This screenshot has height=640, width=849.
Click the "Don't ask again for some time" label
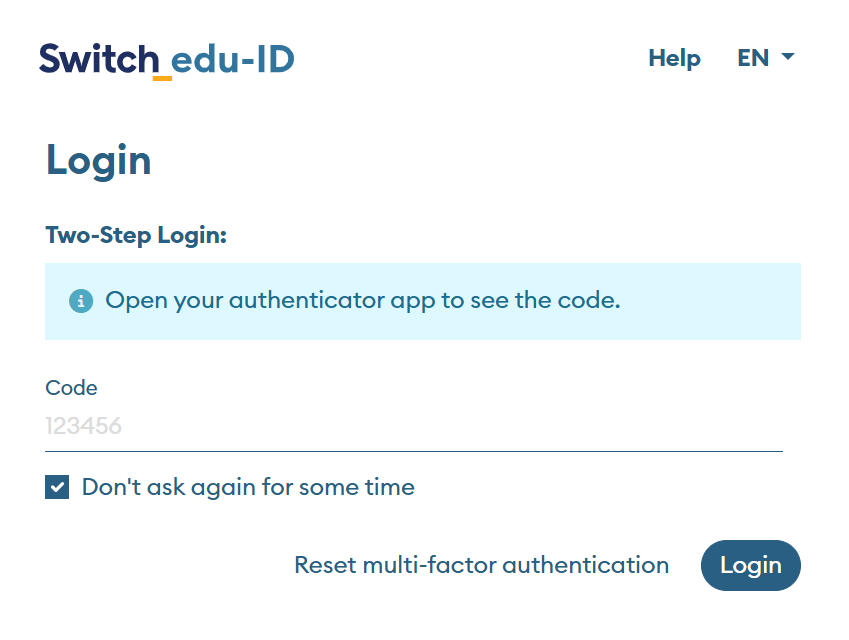click(248, 488)
